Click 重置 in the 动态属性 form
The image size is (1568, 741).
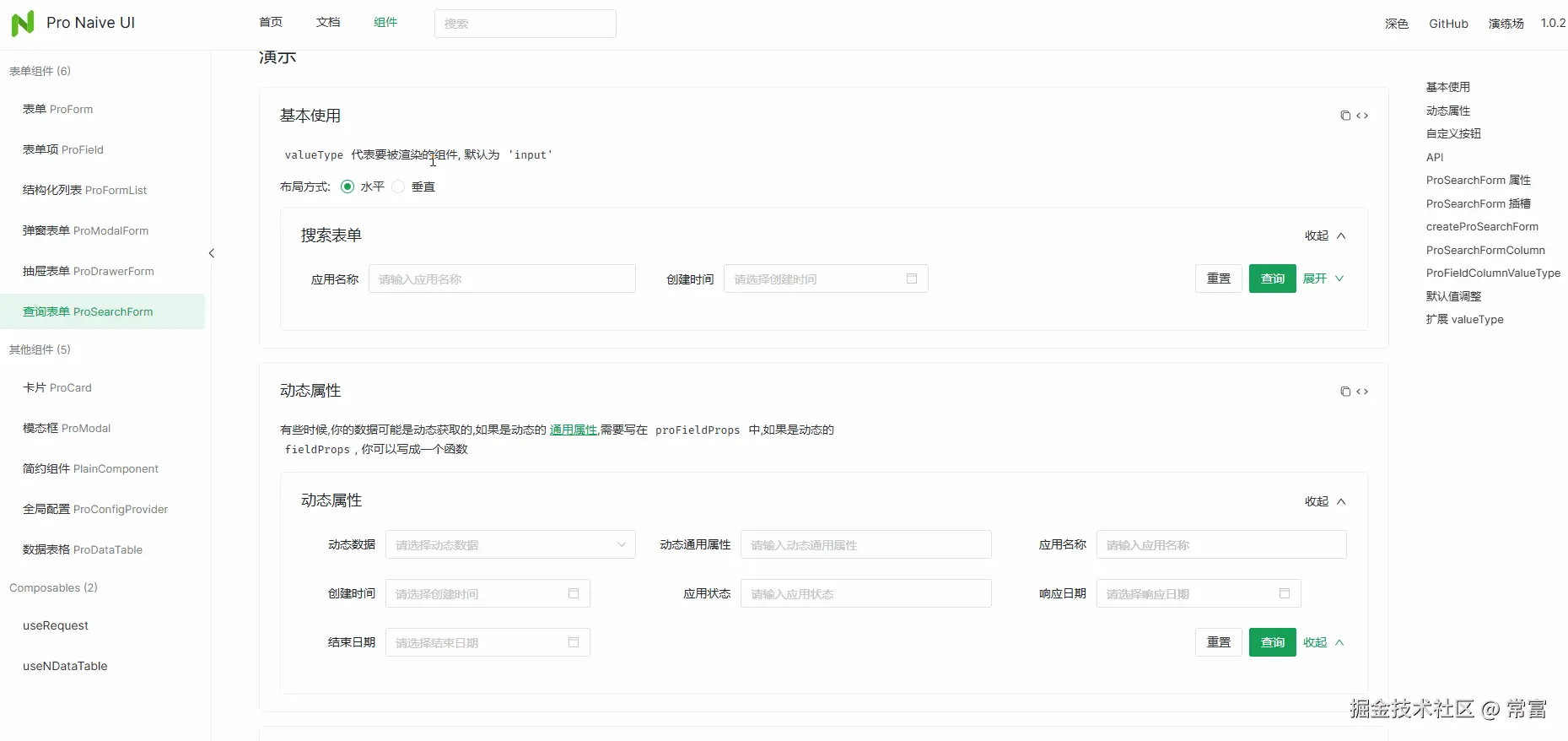[1219, 642]
